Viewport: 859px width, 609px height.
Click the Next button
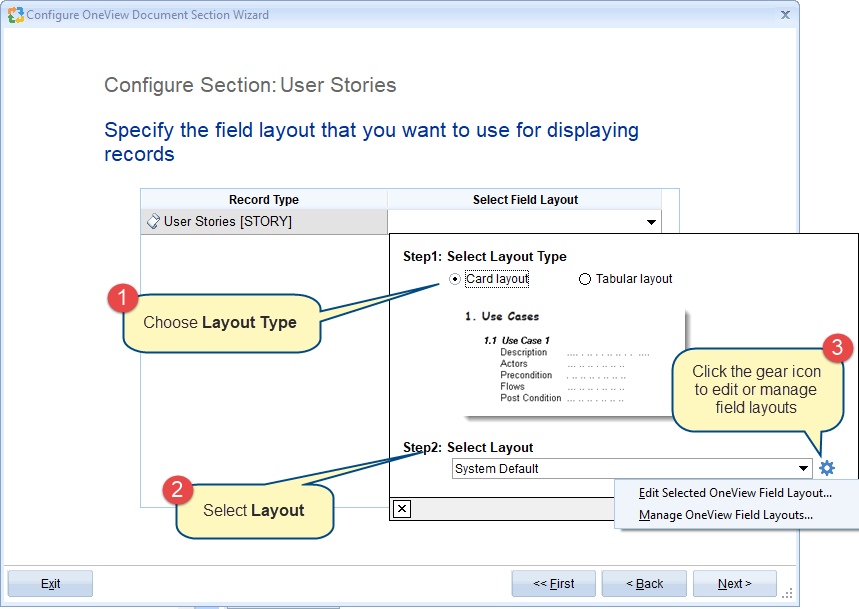(x=735, y=584)
